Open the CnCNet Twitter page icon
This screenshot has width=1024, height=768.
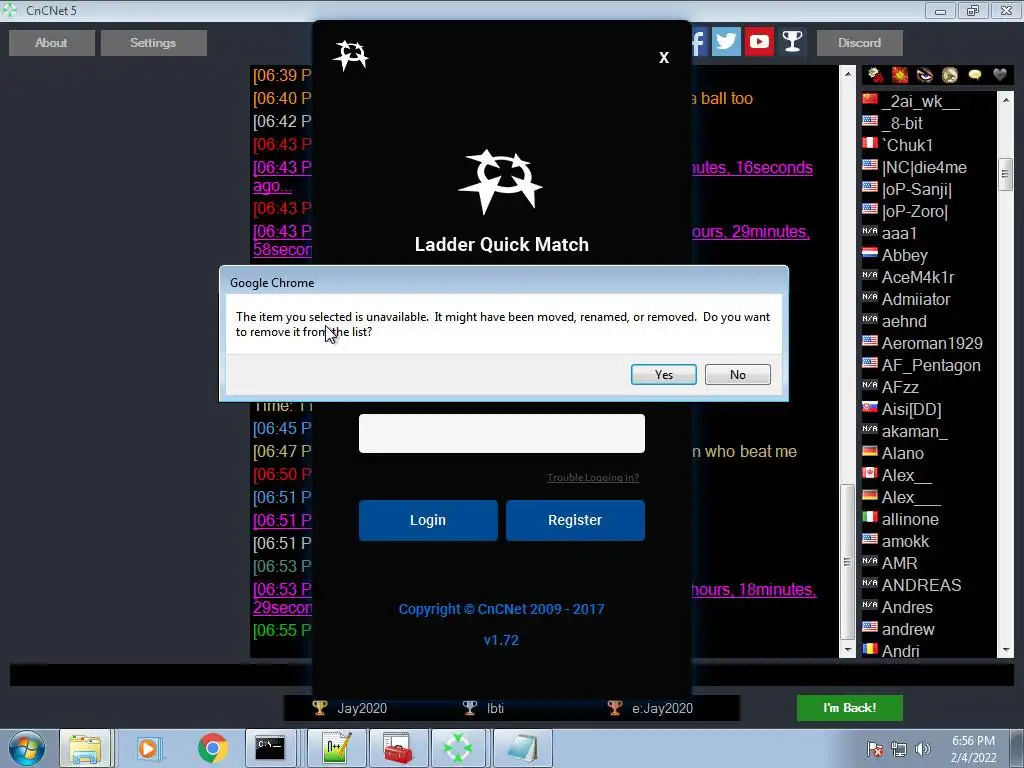pos(726,42)
